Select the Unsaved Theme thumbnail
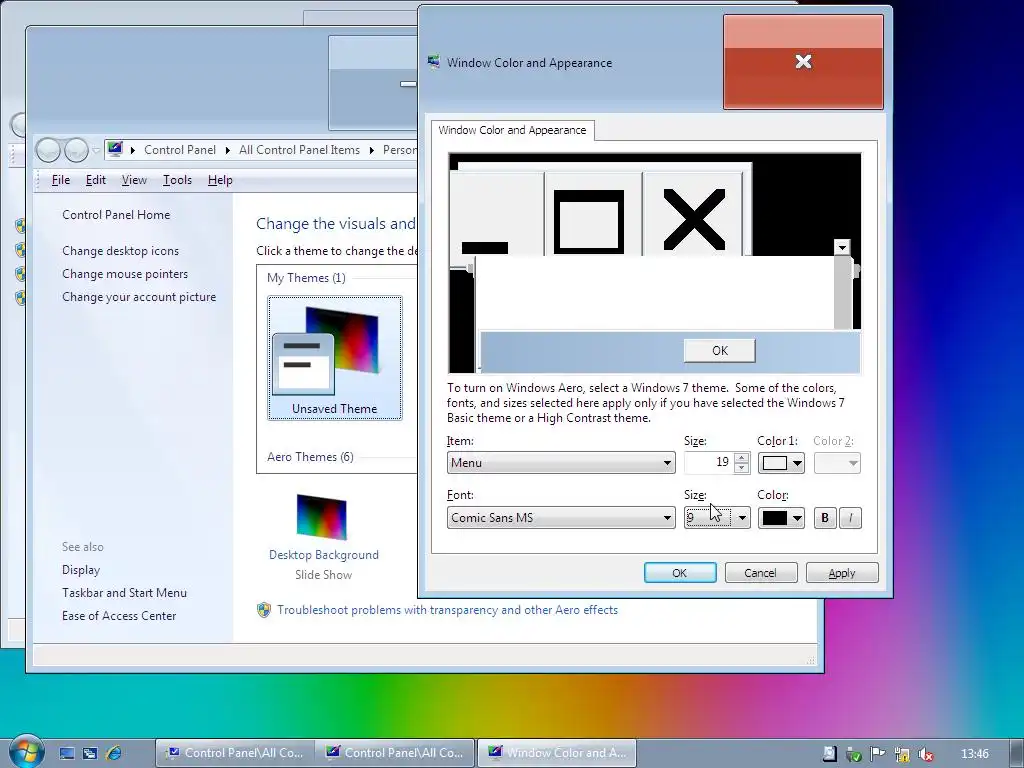1024x768 pixels. pos(334,358)
